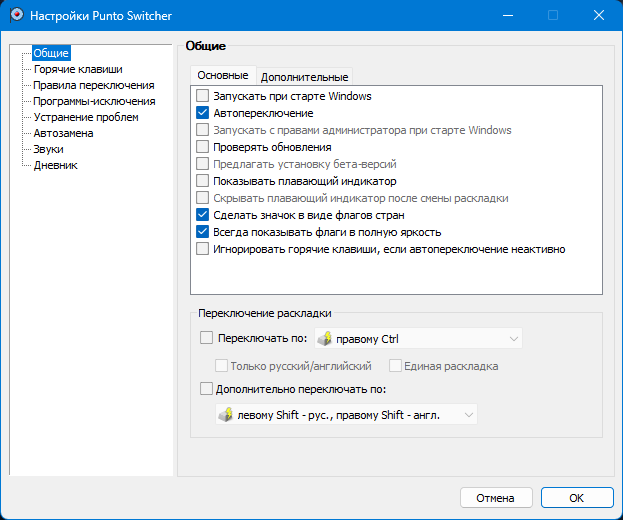Enable Показывать плавающий индикатор option
The image size is (623, 520).
coord(204,181)
